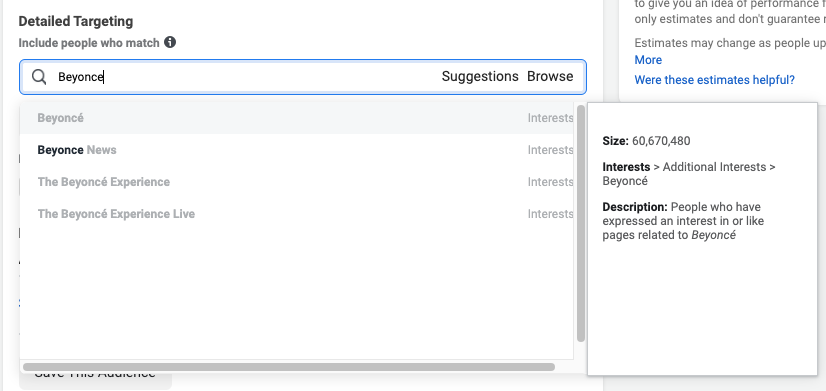Select the Beyoncé interest option
Viewport: 826px width, 391px height.
pos(297,118)
